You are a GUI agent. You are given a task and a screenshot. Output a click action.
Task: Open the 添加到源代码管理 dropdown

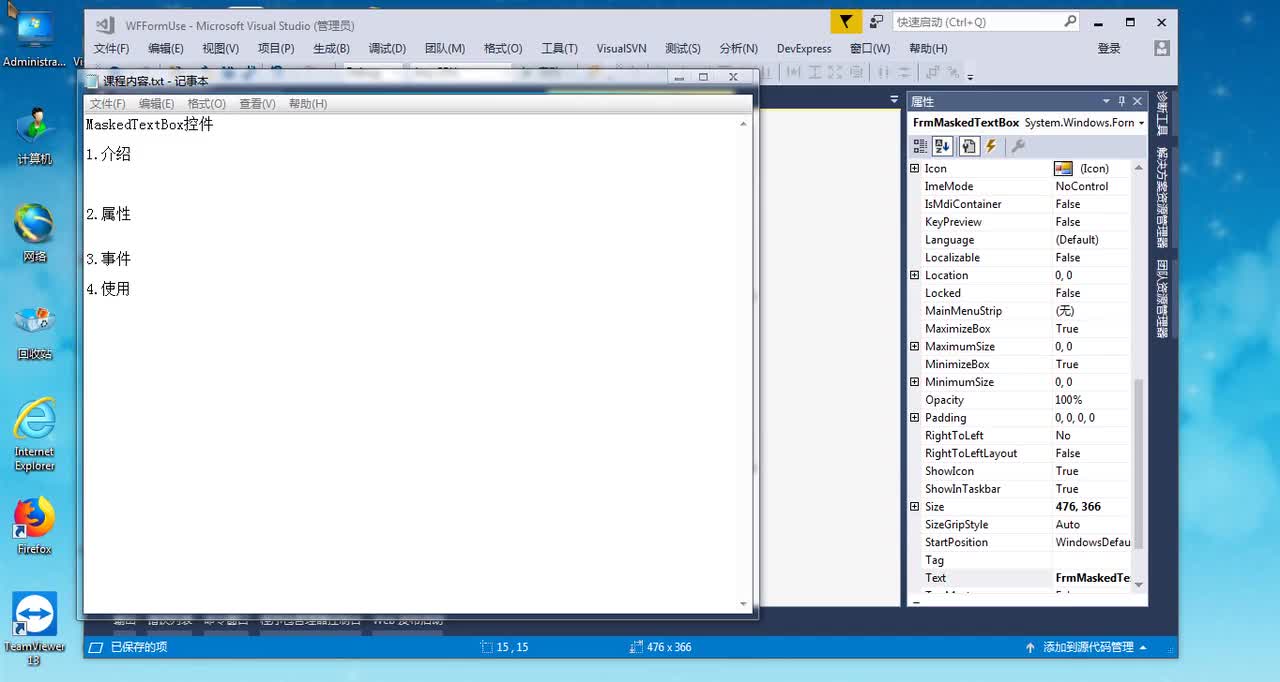(x=1143, y=647)
